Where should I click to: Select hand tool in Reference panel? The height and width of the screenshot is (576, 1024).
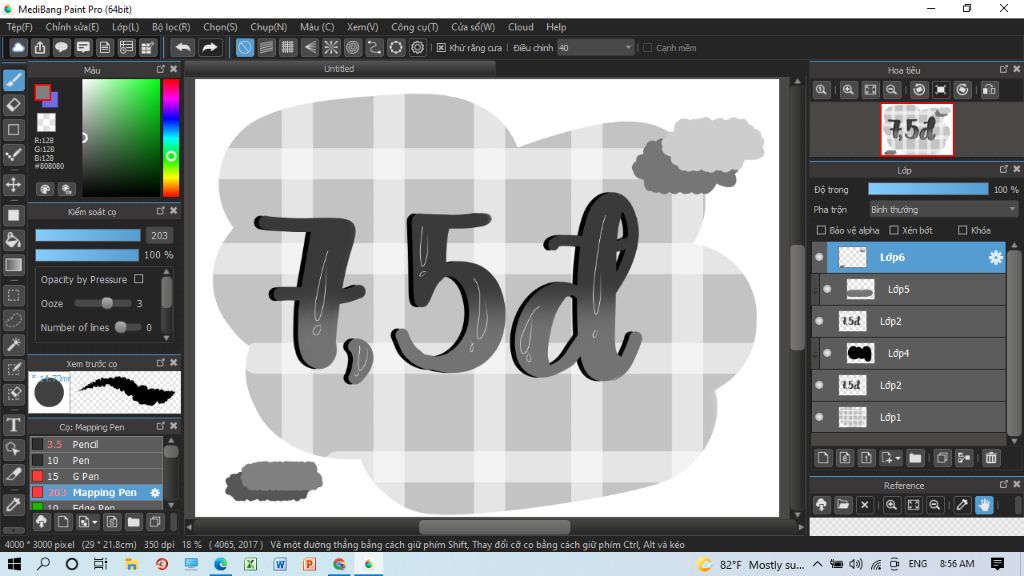984,504
